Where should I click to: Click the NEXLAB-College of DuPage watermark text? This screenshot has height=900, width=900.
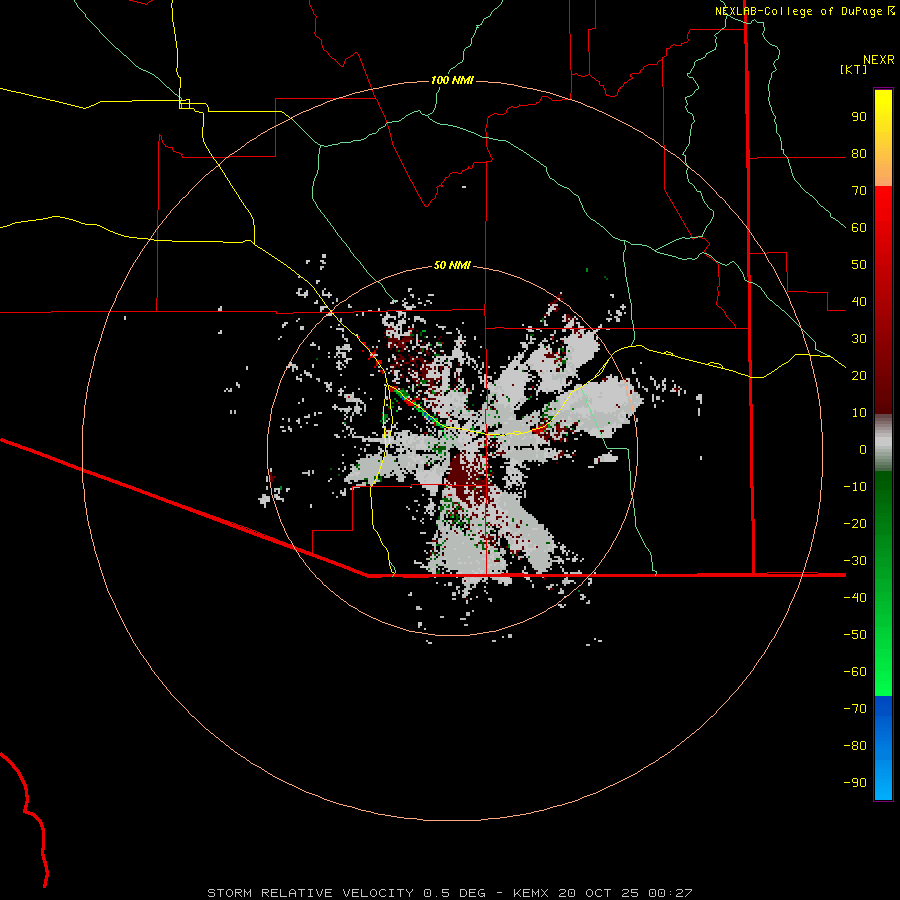[799, 11]
